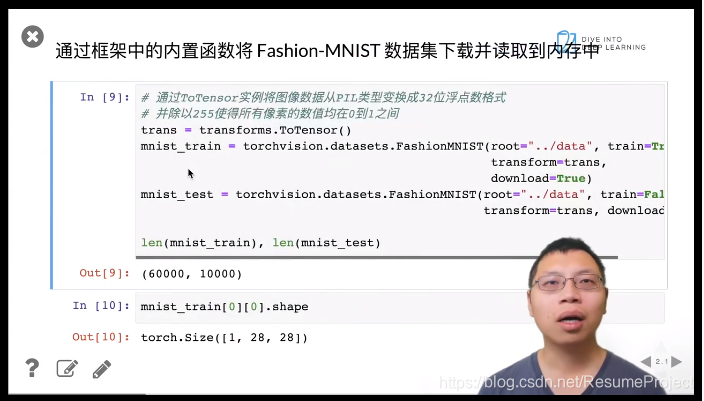Click the len(mnist_train), len(mnist_test) line
Screen dimensions: 704x401
(260, 243)
